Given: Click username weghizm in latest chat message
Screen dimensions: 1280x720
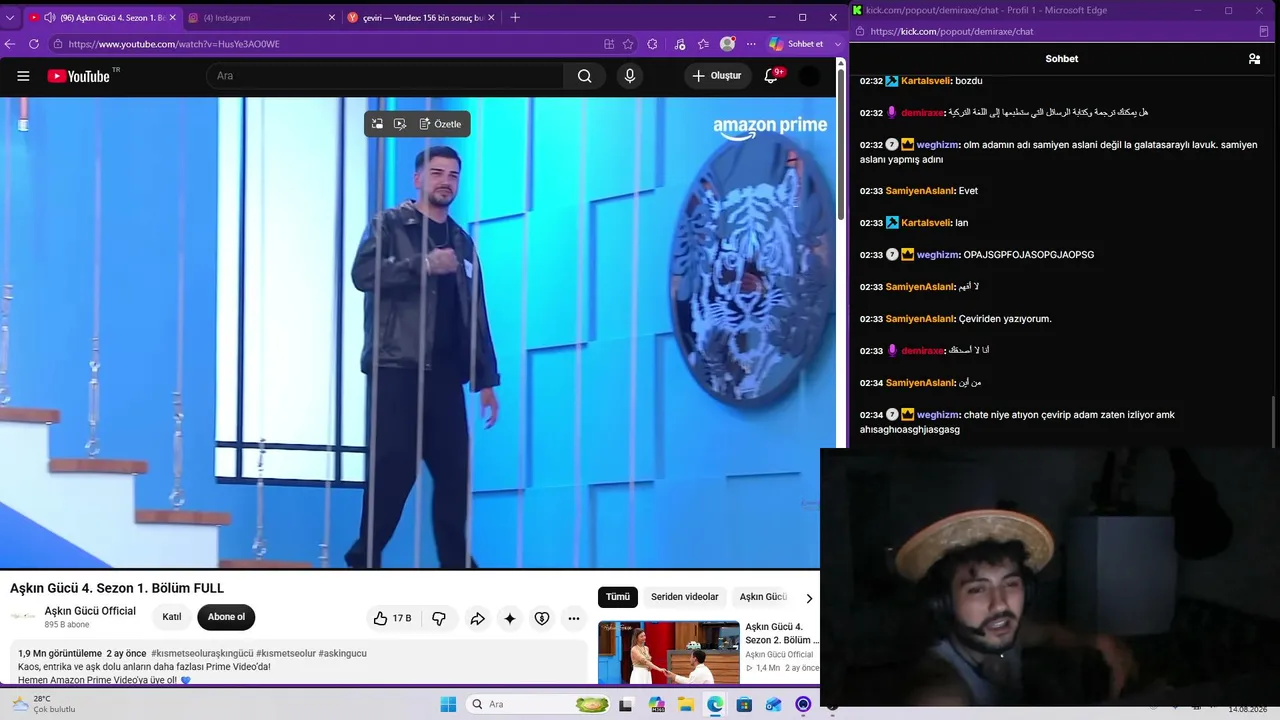Looking at the screenshot, I should tap(938, 415).
